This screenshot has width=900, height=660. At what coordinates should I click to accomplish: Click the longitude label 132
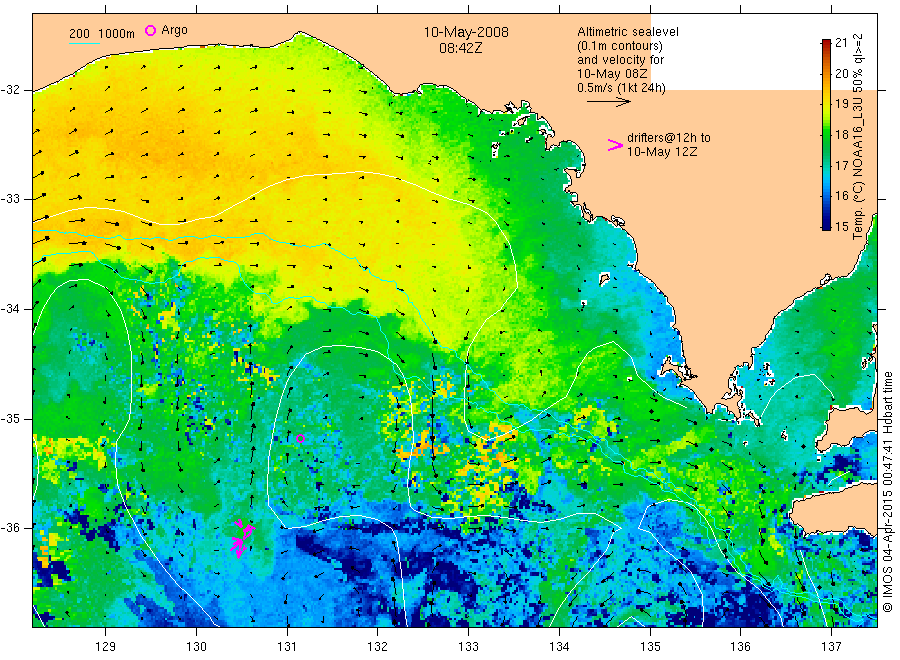(378, 647)
